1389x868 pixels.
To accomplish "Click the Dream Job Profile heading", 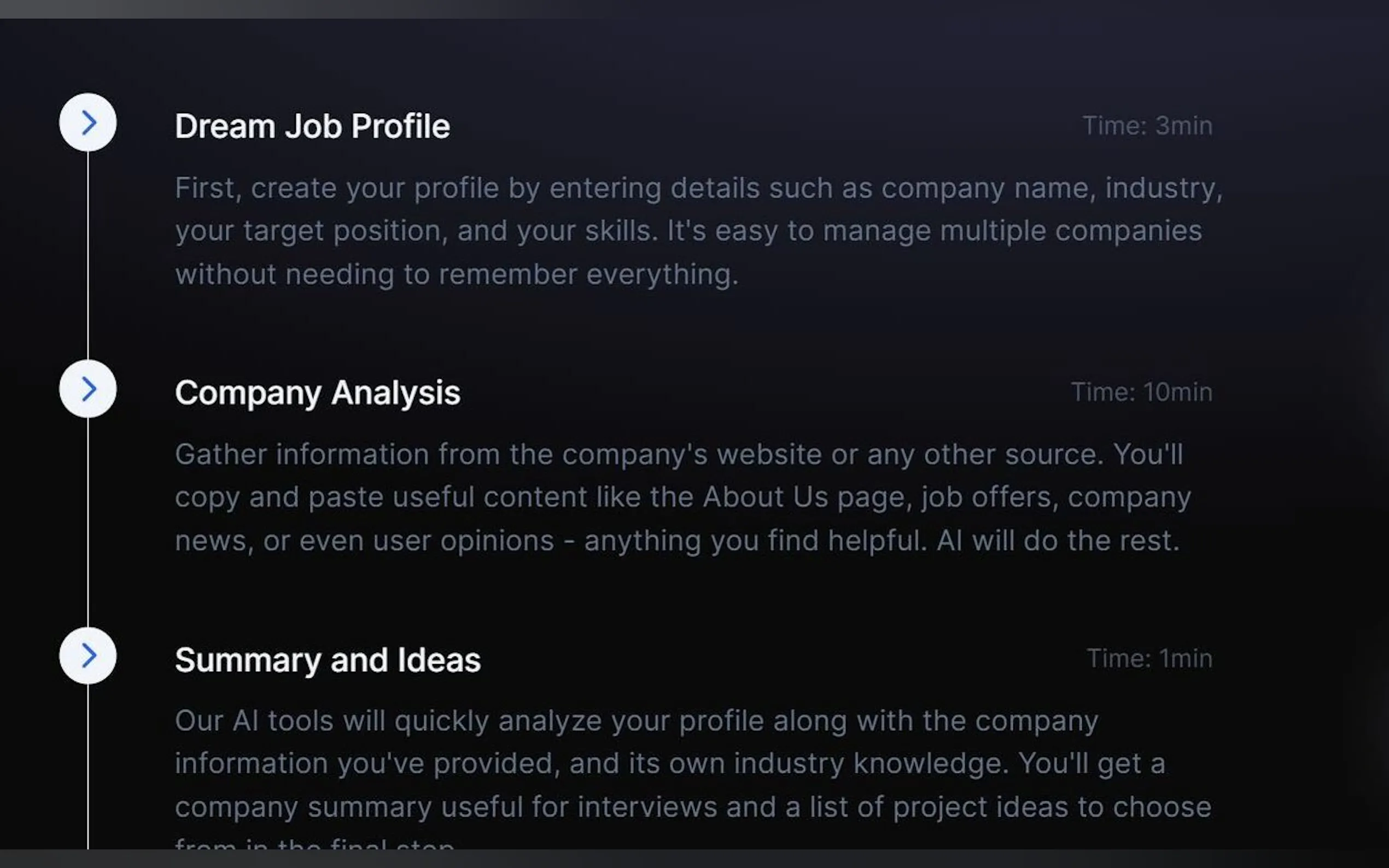I will [312, 126].
